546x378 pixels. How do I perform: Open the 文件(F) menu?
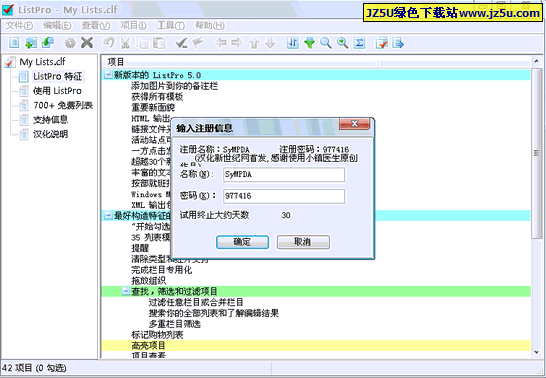20,25
